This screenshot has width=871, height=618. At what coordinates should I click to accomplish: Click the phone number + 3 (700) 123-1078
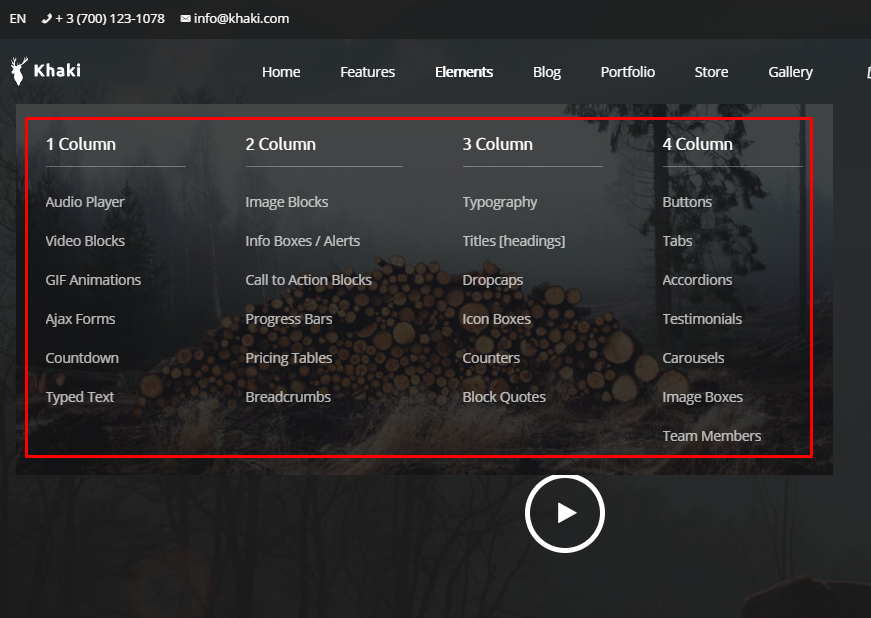[x=103, y=18]
